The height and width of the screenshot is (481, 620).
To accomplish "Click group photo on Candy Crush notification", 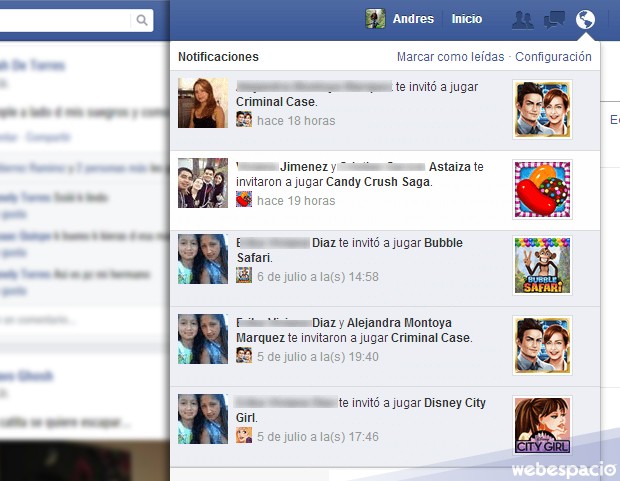I will pos(203,183).
